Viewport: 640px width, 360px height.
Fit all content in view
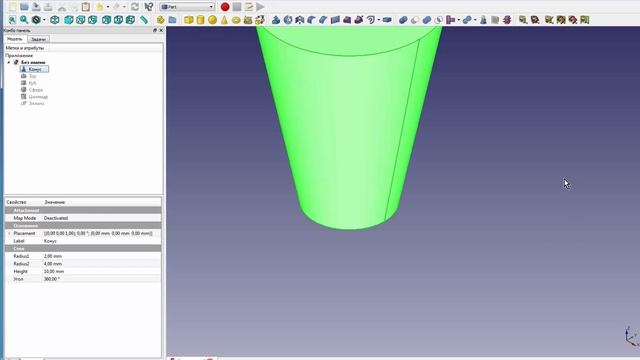click(x=13, y=20)
